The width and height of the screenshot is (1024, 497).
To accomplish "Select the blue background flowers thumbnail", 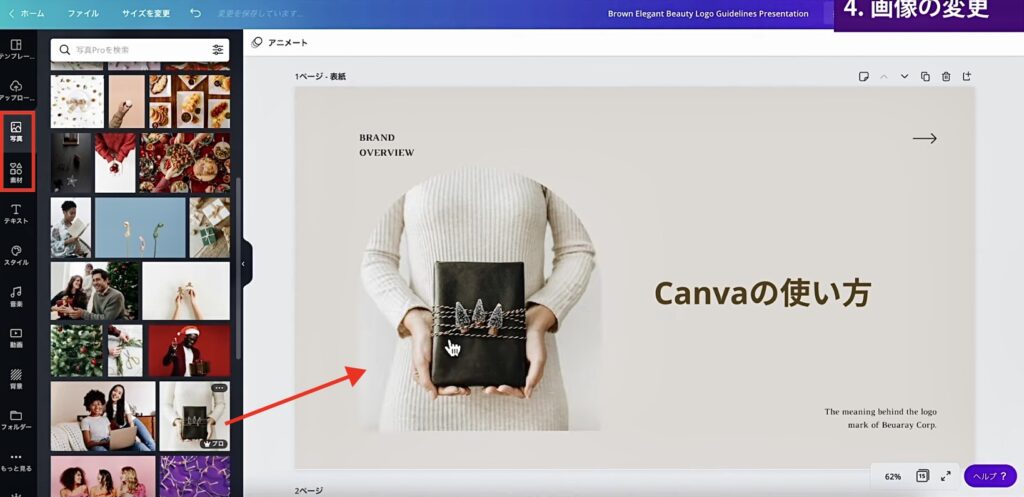I will pyautogui.click(x=140, y=228).
